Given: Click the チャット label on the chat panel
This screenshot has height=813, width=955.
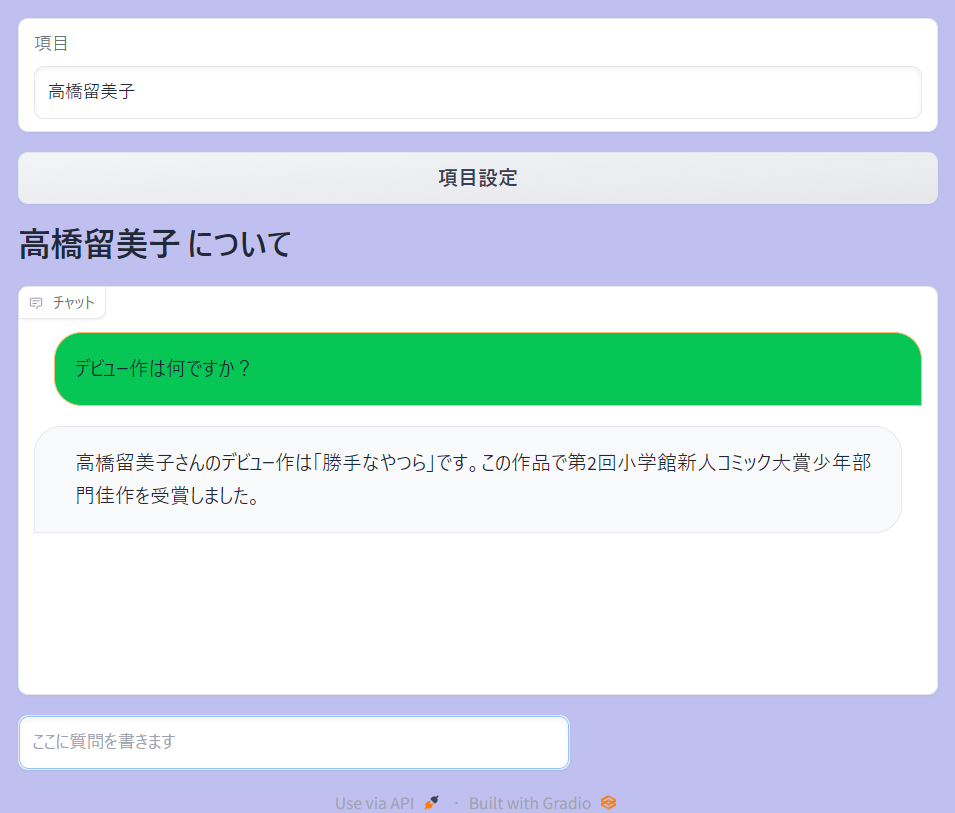Looking at the screenshot, I should coord(74,303).
